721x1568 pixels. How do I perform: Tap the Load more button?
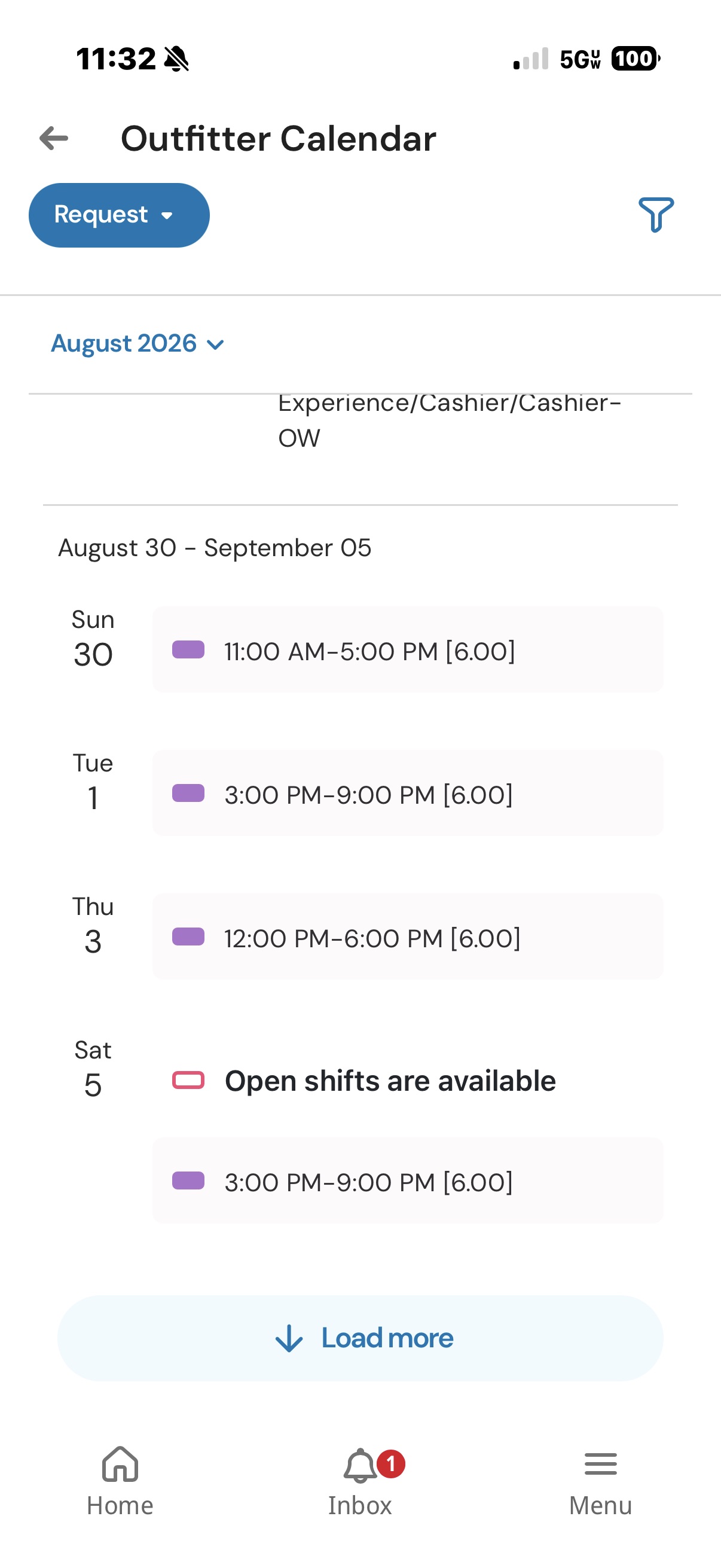360,1338
